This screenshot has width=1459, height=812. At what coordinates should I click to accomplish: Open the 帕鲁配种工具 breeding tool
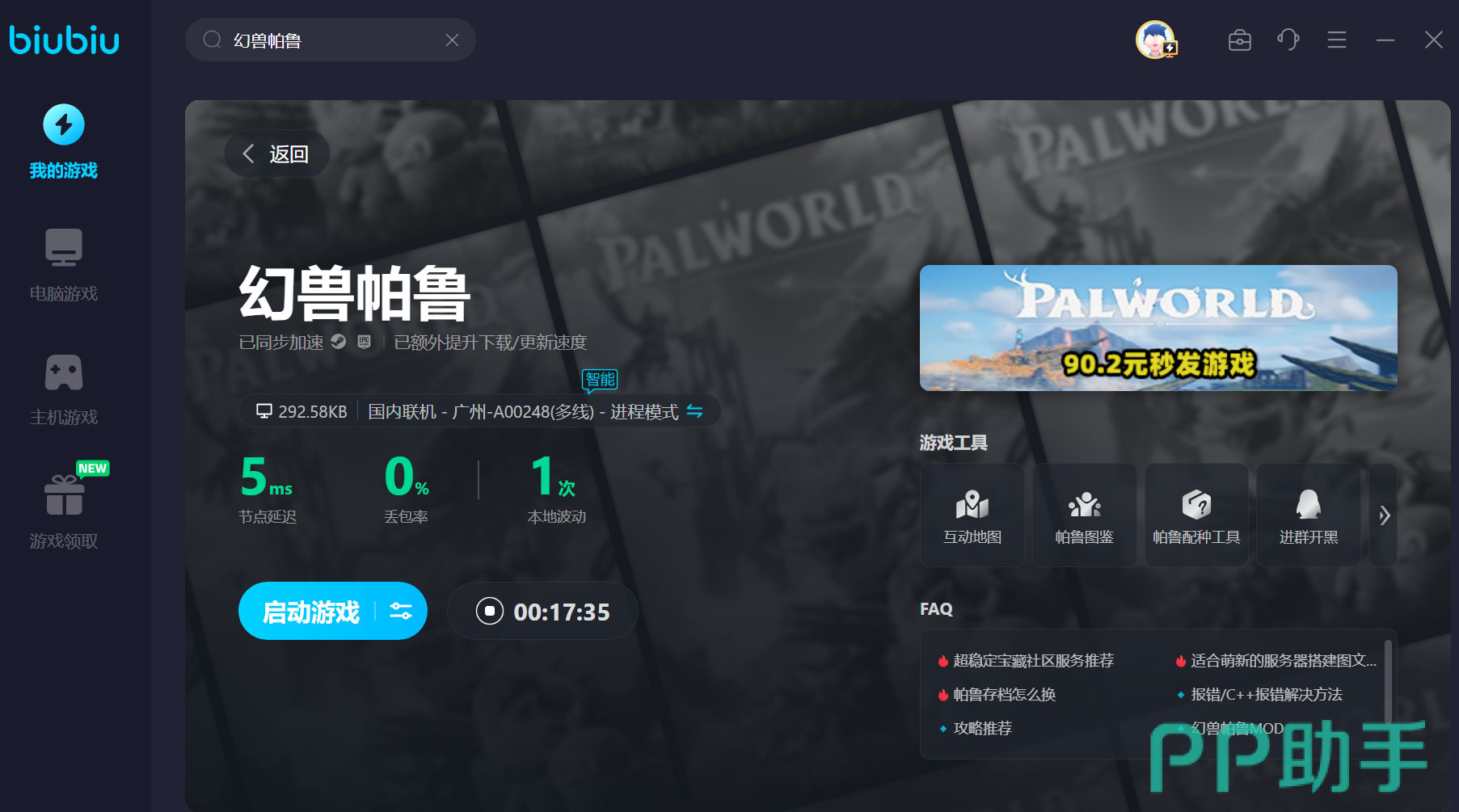coord(1196,515)
